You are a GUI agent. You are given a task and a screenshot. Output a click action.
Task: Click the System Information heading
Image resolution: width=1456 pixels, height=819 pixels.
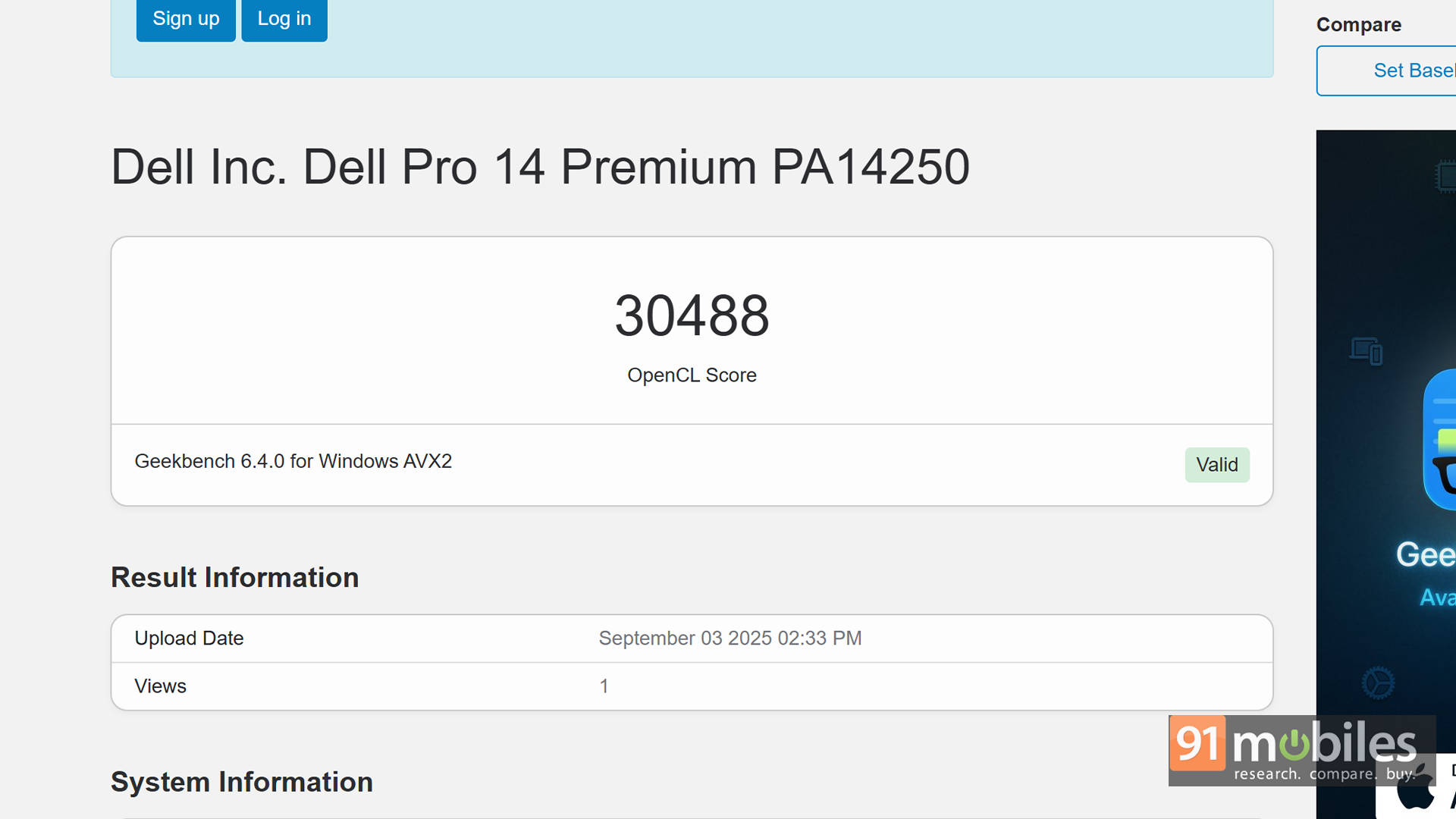coord(241,782)
